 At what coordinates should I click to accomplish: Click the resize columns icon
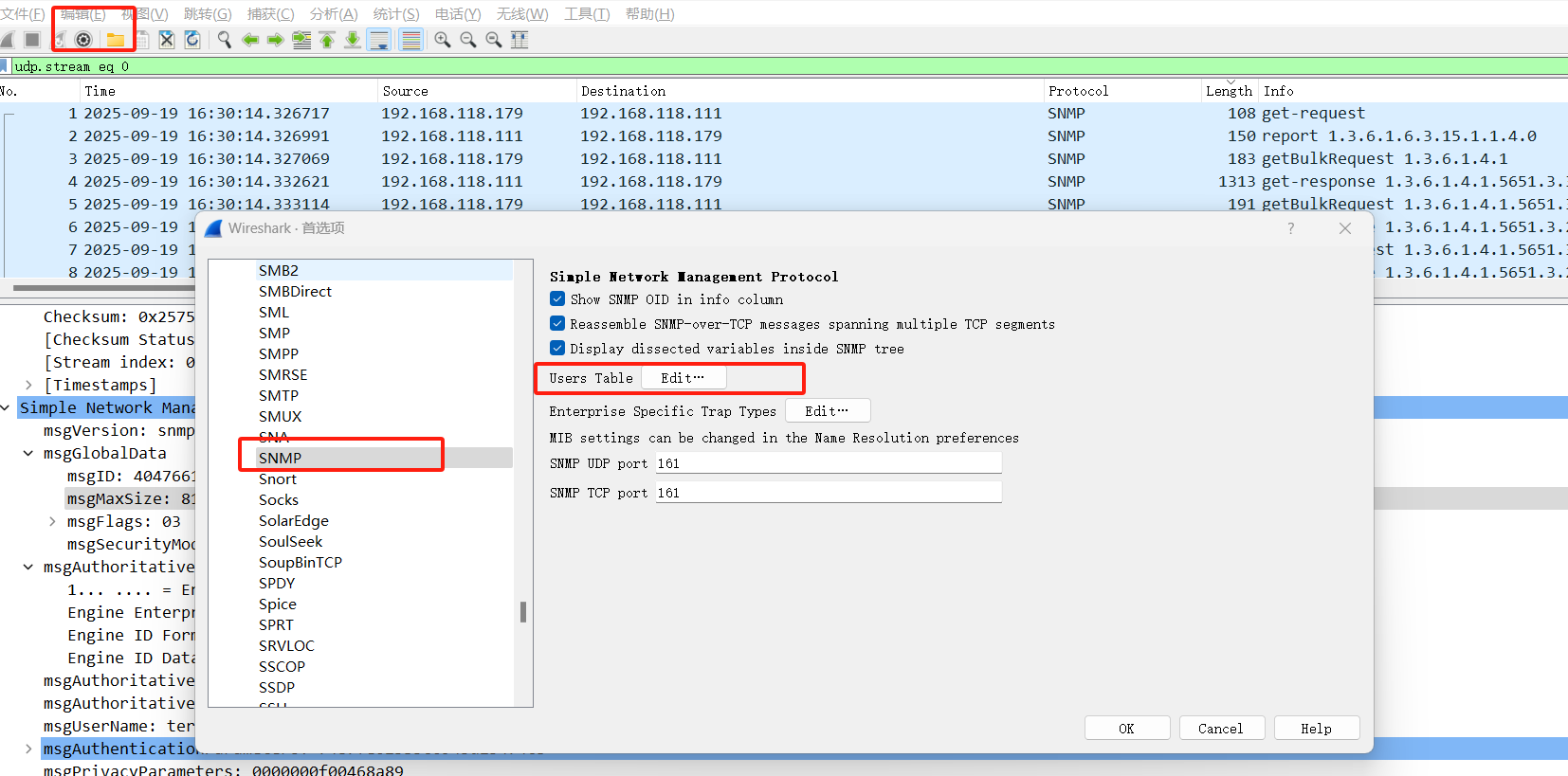tap(520, 40)
